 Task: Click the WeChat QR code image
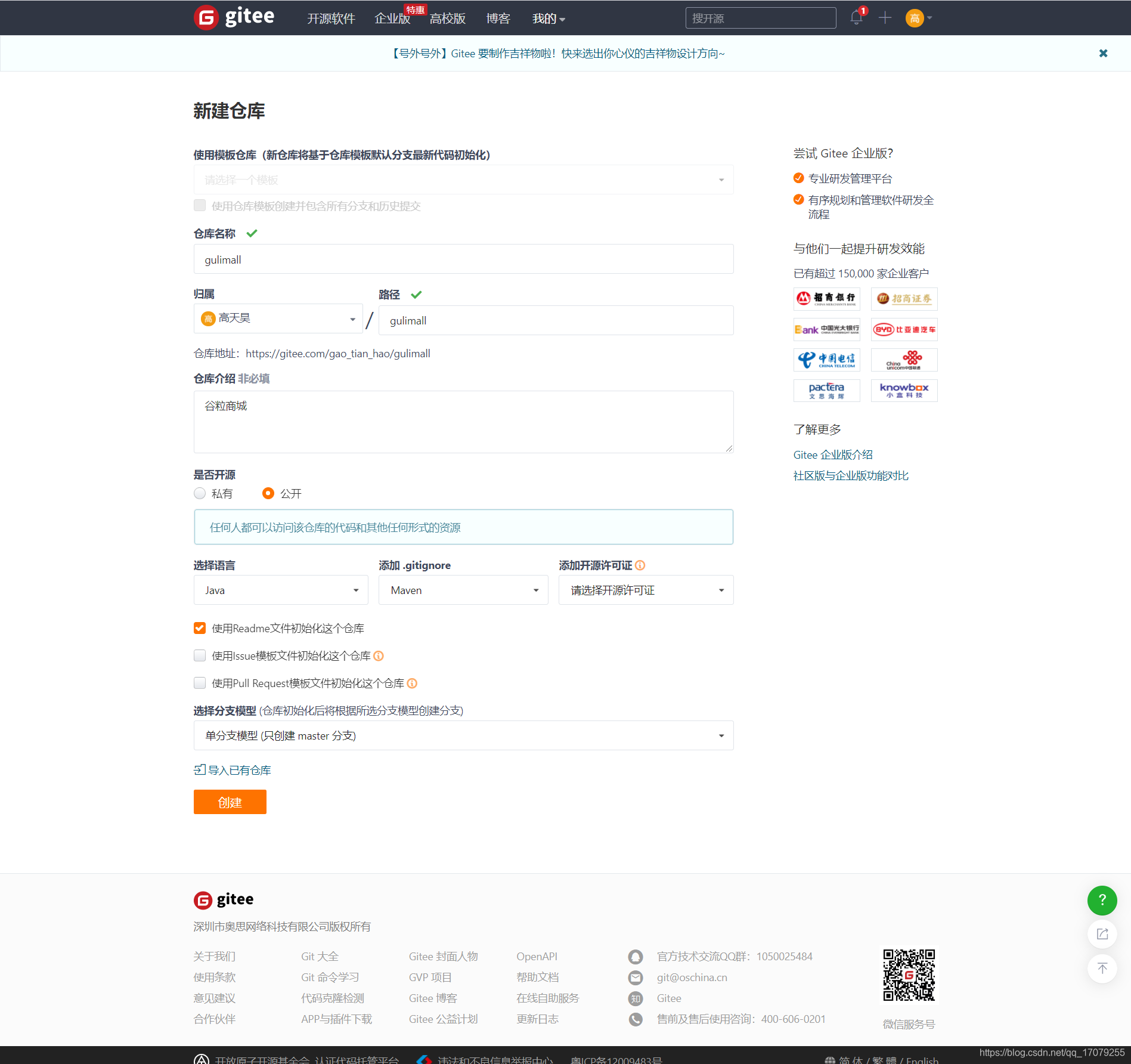point(909,975)
